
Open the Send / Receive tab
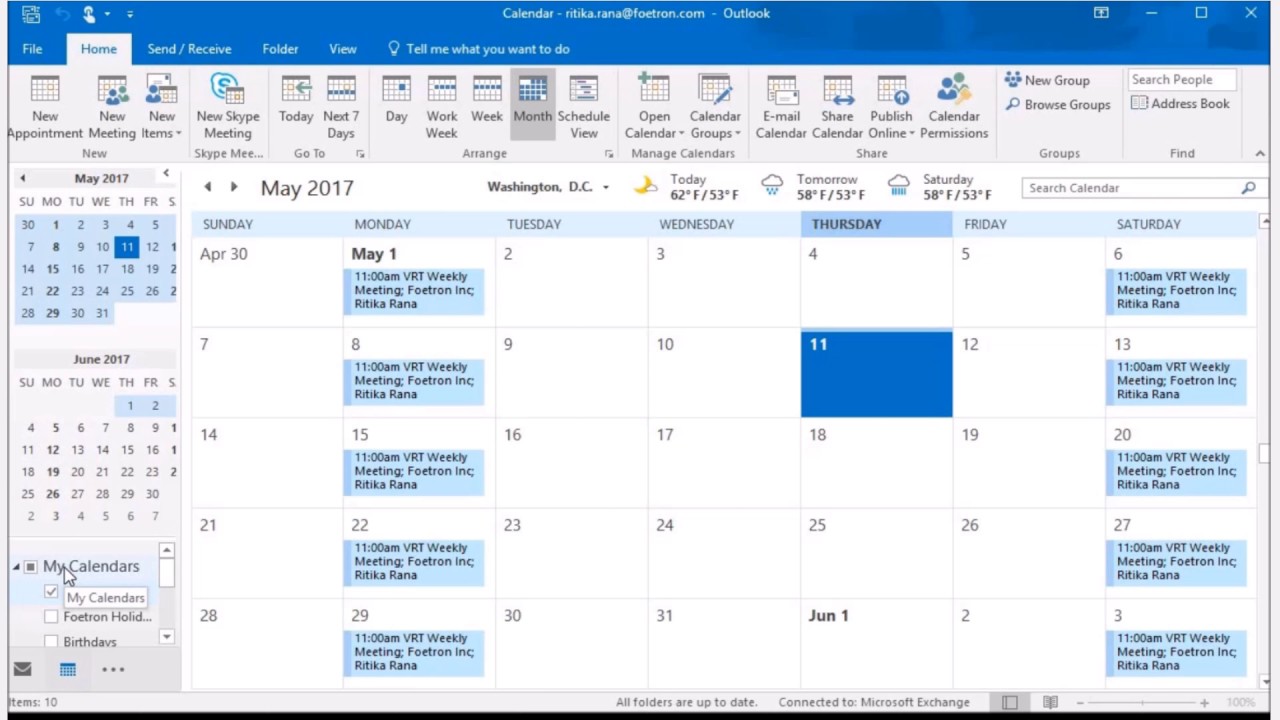[x=189, y=49]
